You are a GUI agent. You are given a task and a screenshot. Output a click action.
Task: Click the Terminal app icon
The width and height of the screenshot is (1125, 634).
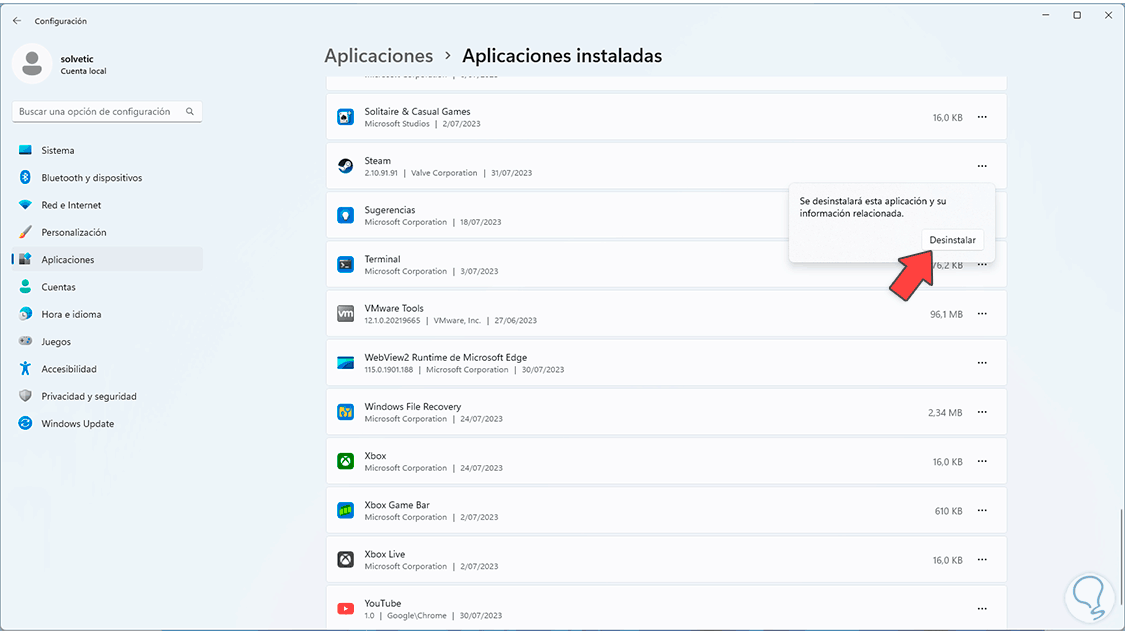click(346, 265)
